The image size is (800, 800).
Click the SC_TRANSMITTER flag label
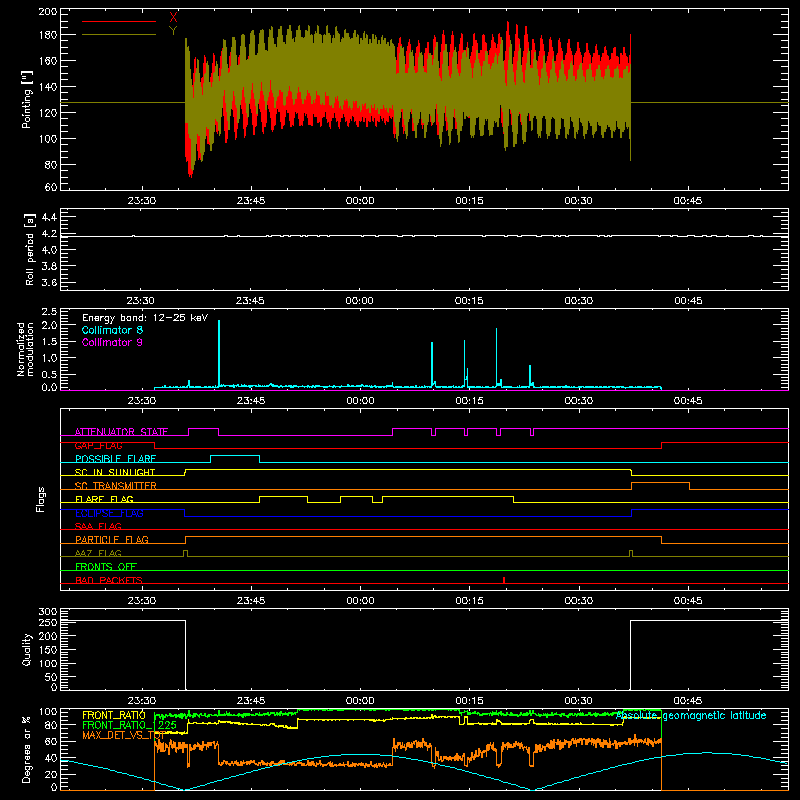point(115,485)
